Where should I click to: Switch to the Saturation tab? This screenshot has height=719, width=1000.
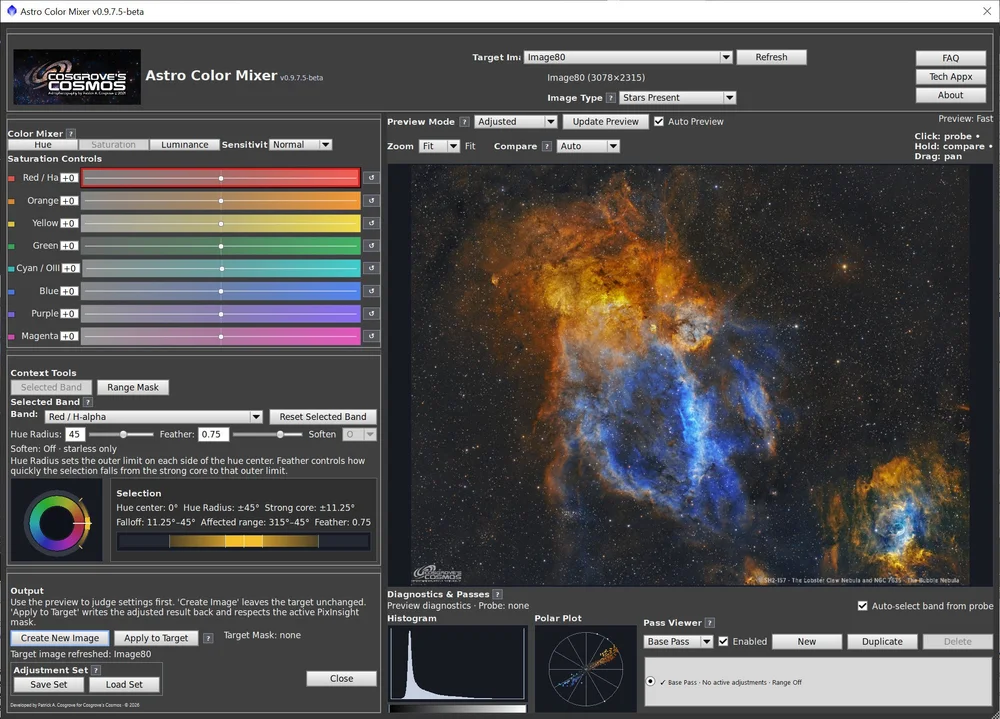point(114,145)
